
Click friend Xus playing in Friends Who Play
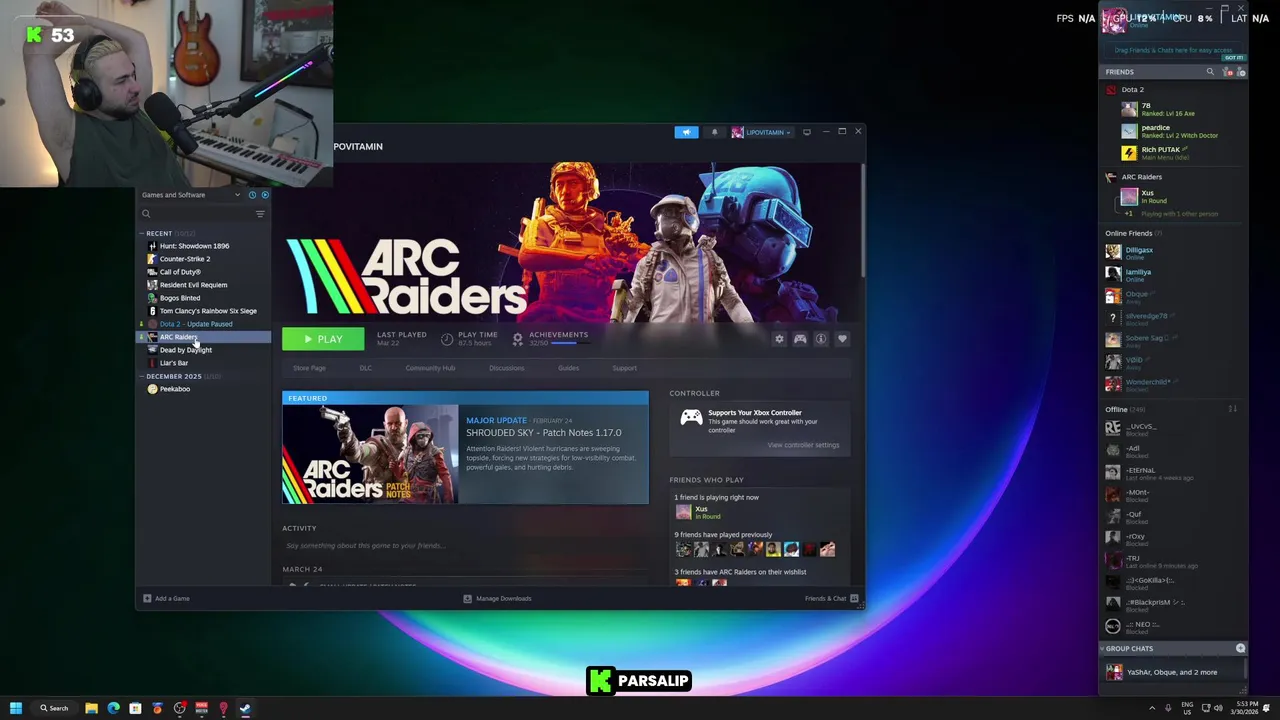(x=701, y=512)
